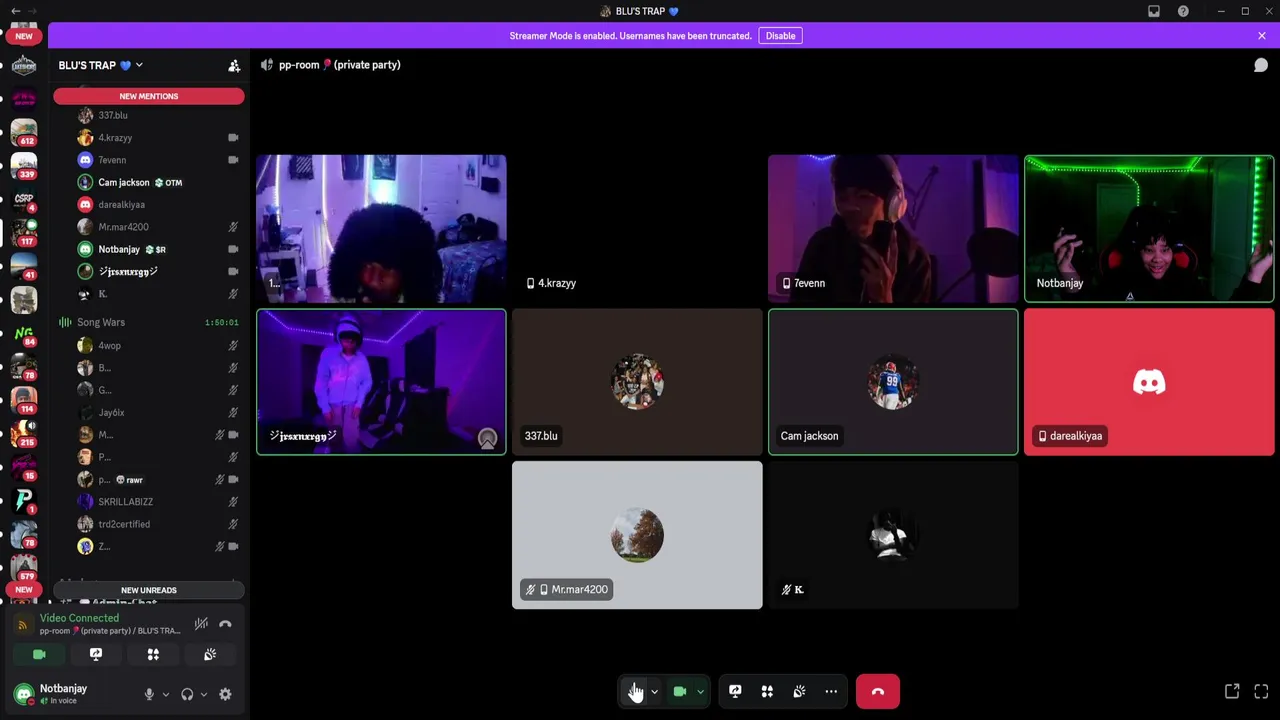The width and height of the screenshot is (1280, 720).
Task: Focus the 7evenn video tile
Action: click(x=893, y=228)
